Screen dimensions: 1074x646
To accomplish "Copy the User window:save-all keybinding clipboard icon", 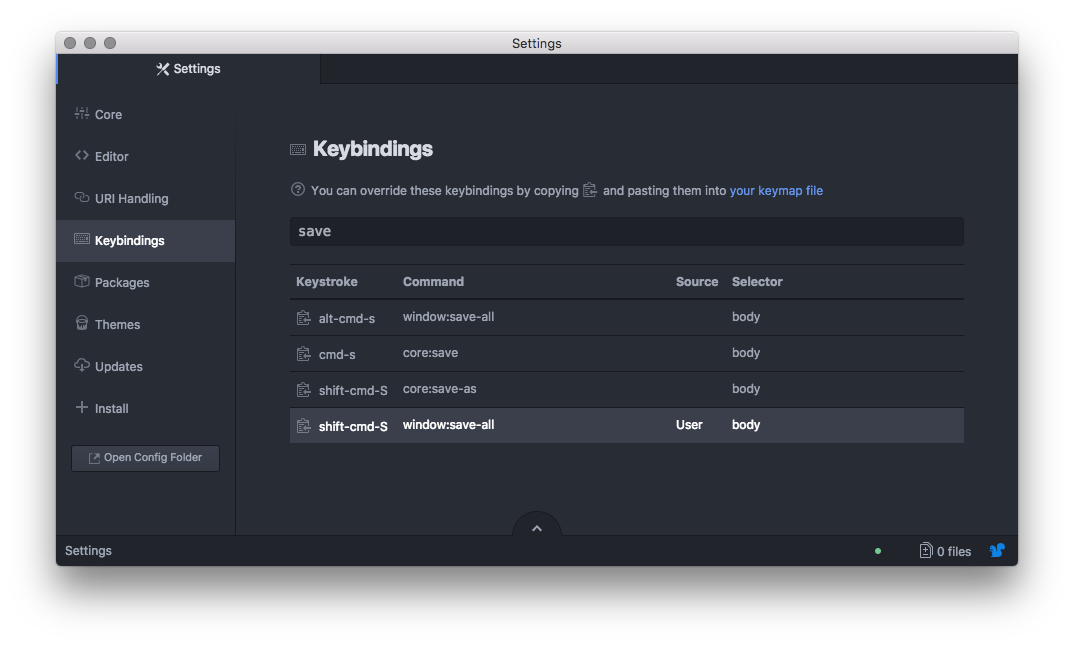I will [x=303, y=426].
